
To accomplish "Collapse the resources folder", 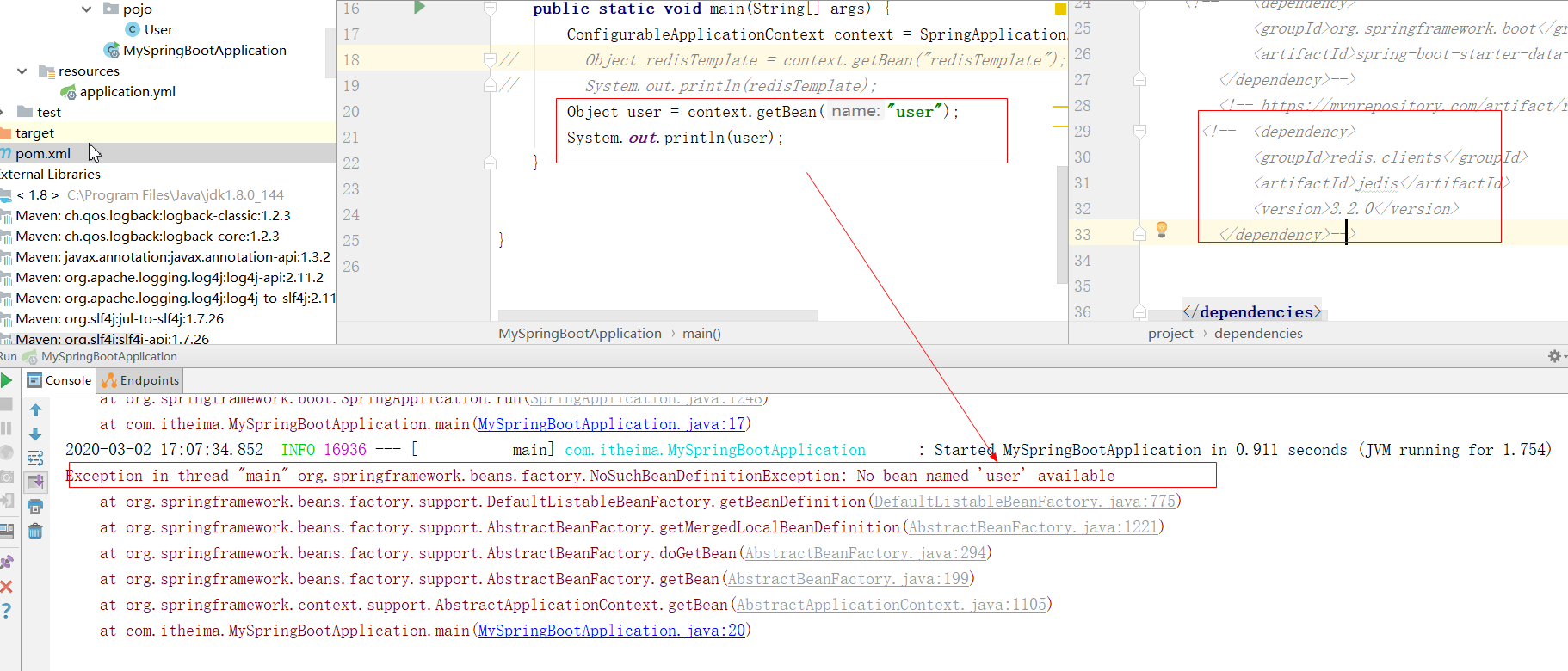I will coord(22,71).
